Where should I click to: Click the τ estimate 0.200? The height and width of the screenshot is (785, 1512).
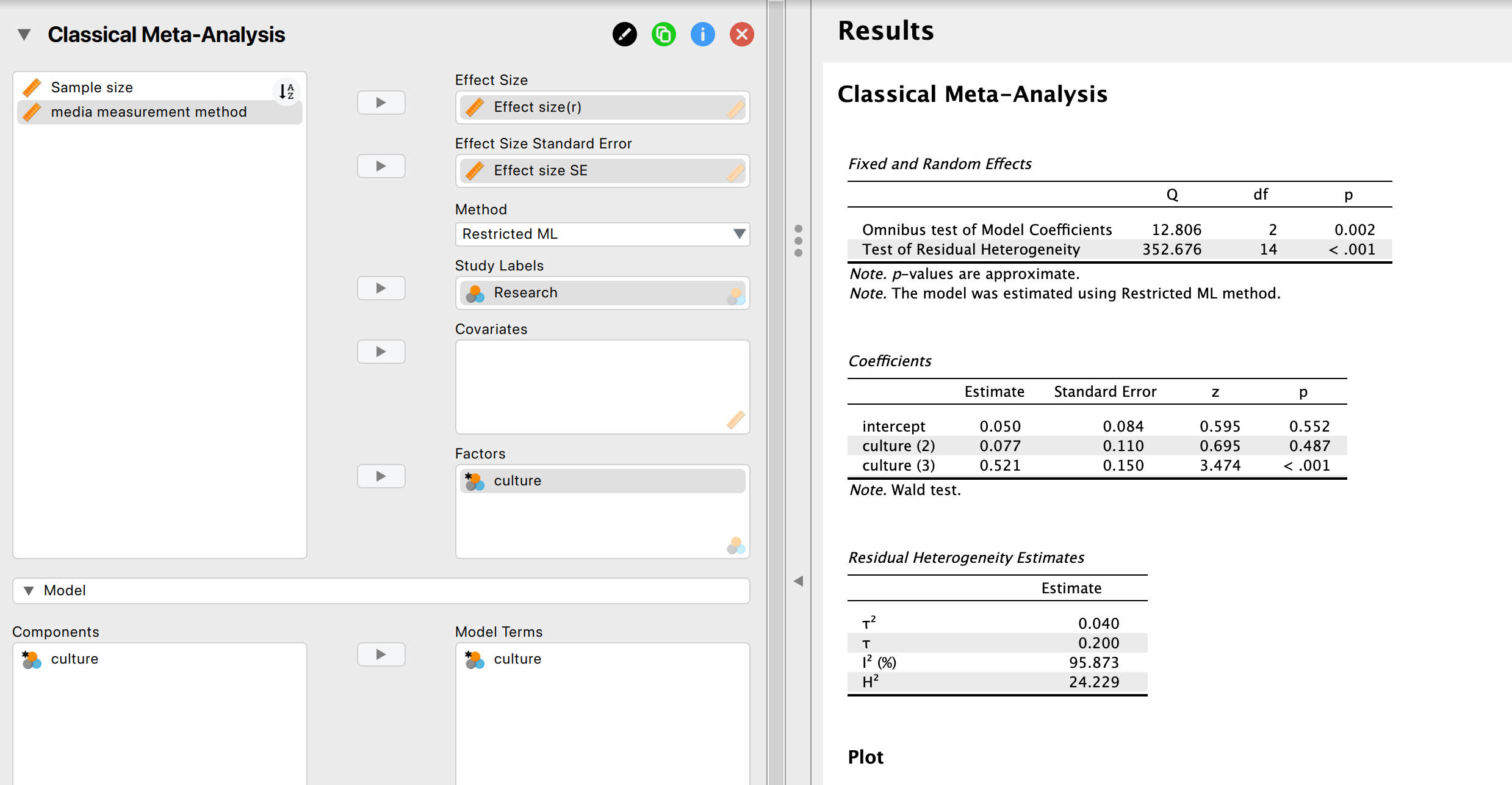(x=1098, y=643)
